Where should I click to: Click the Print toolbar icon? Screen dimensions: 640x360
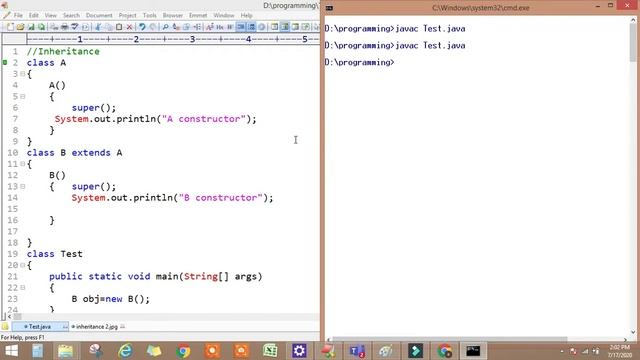point(64,27)
